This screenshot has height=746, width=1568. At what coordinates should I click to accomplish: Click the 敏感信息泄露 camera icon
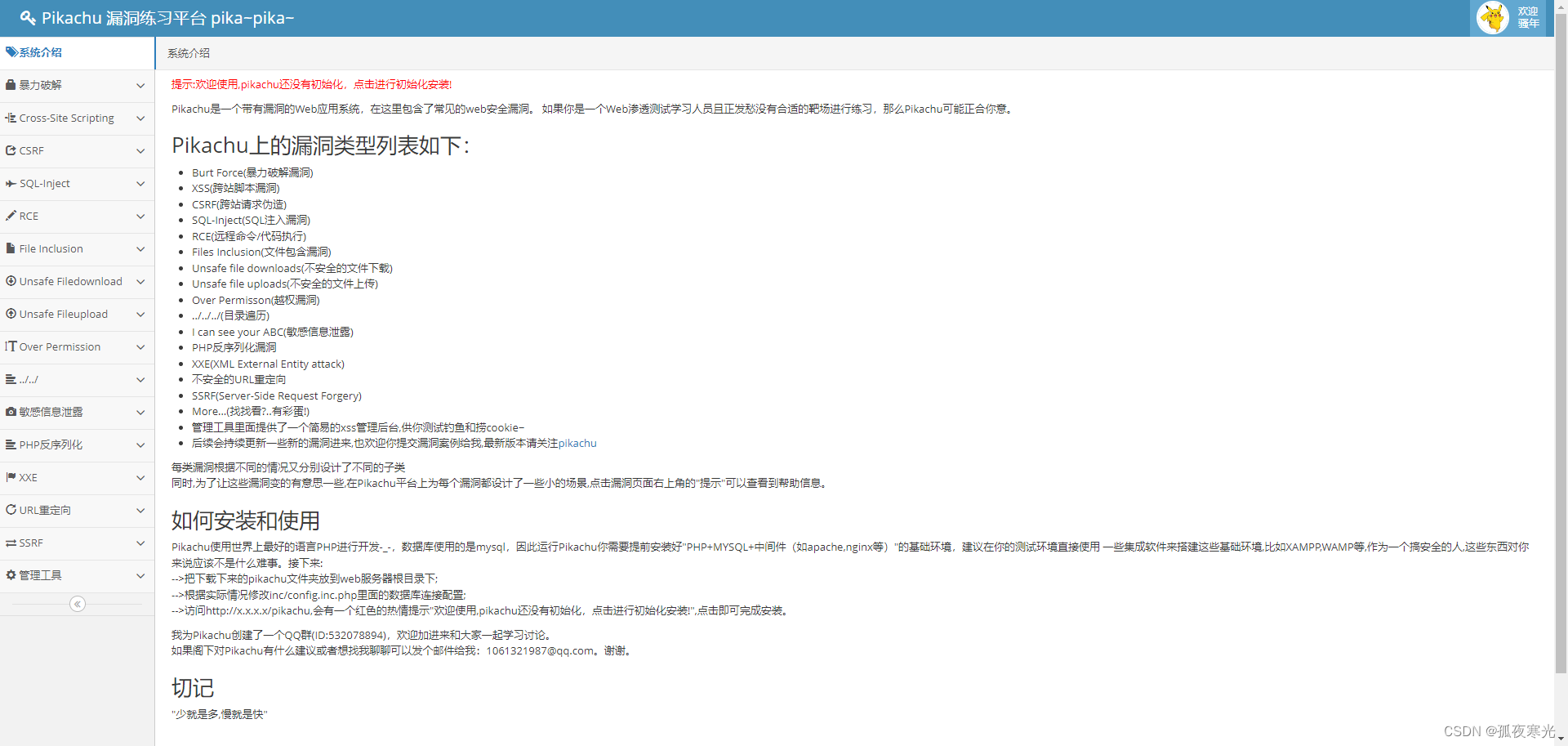click(10, 412)
